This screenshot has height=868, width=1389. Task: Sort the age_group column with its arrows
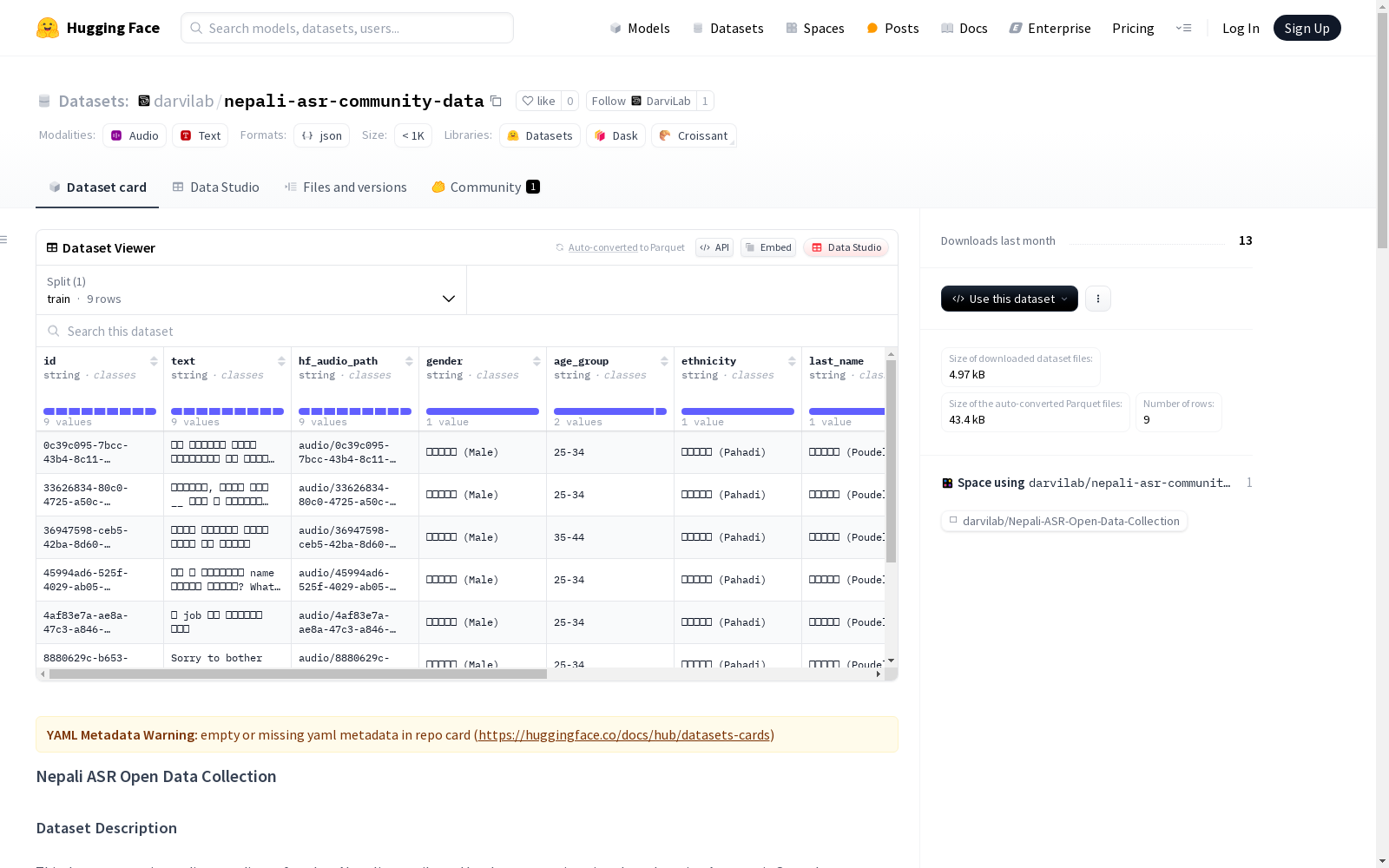coord(664,361)
